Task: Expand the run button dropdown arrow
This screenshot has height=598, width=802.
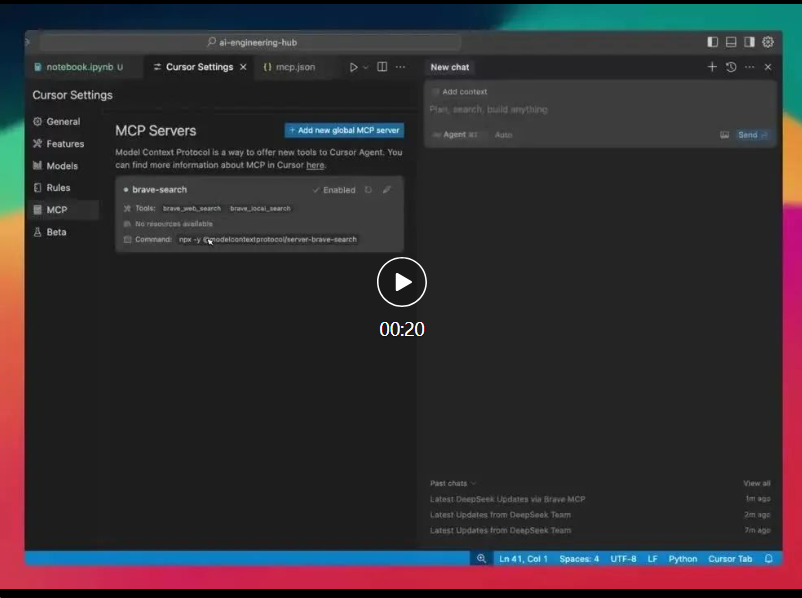Action: [x=366, y=67]
